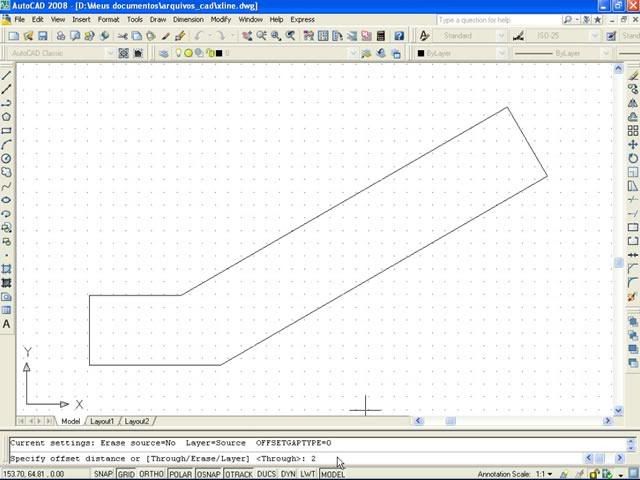Click the Pan Realtime icon
The image size is (640, 480).
tap(247, 36)
